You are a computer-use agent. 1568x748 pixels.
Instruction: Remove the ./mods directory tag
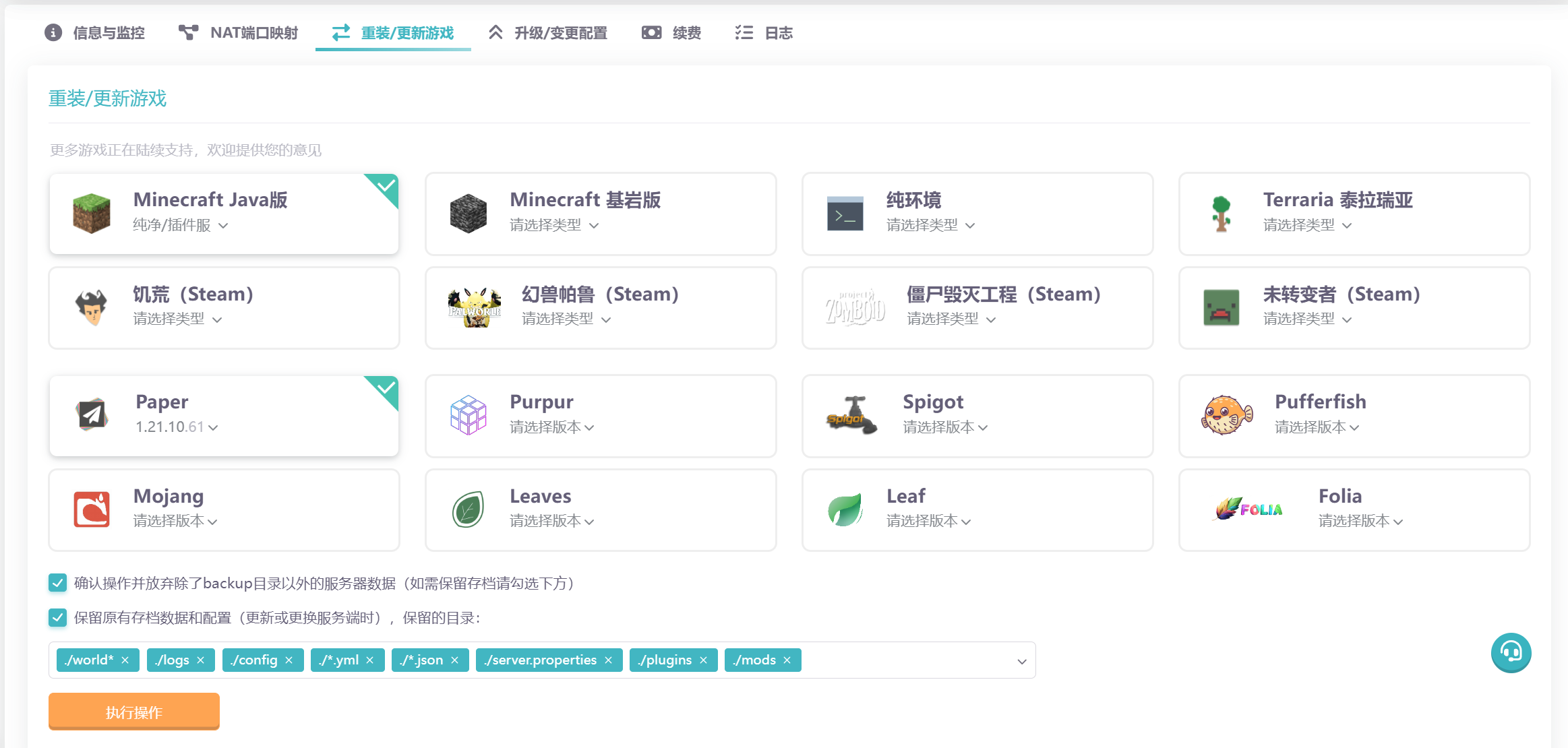(787, 660)
